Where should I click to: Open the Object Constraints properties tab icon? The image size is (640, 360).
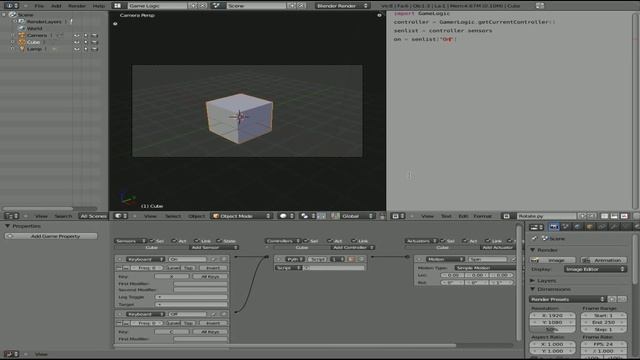(602, 227)
